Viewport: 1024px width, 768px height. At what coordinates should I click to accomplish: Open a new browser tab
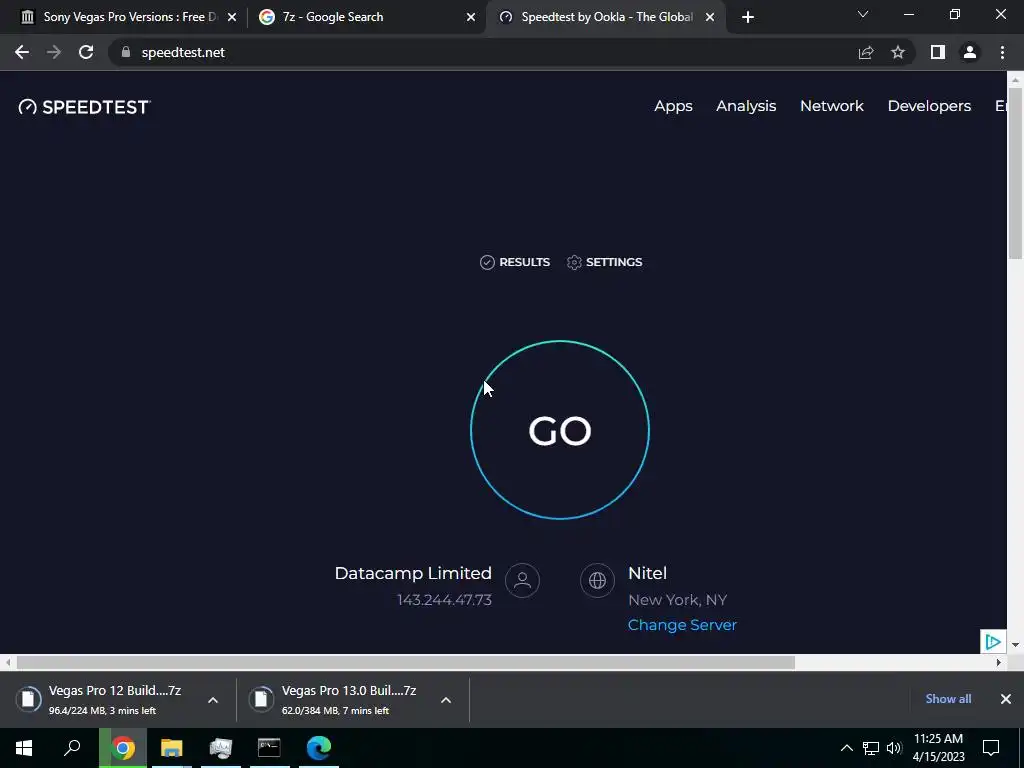748,17
